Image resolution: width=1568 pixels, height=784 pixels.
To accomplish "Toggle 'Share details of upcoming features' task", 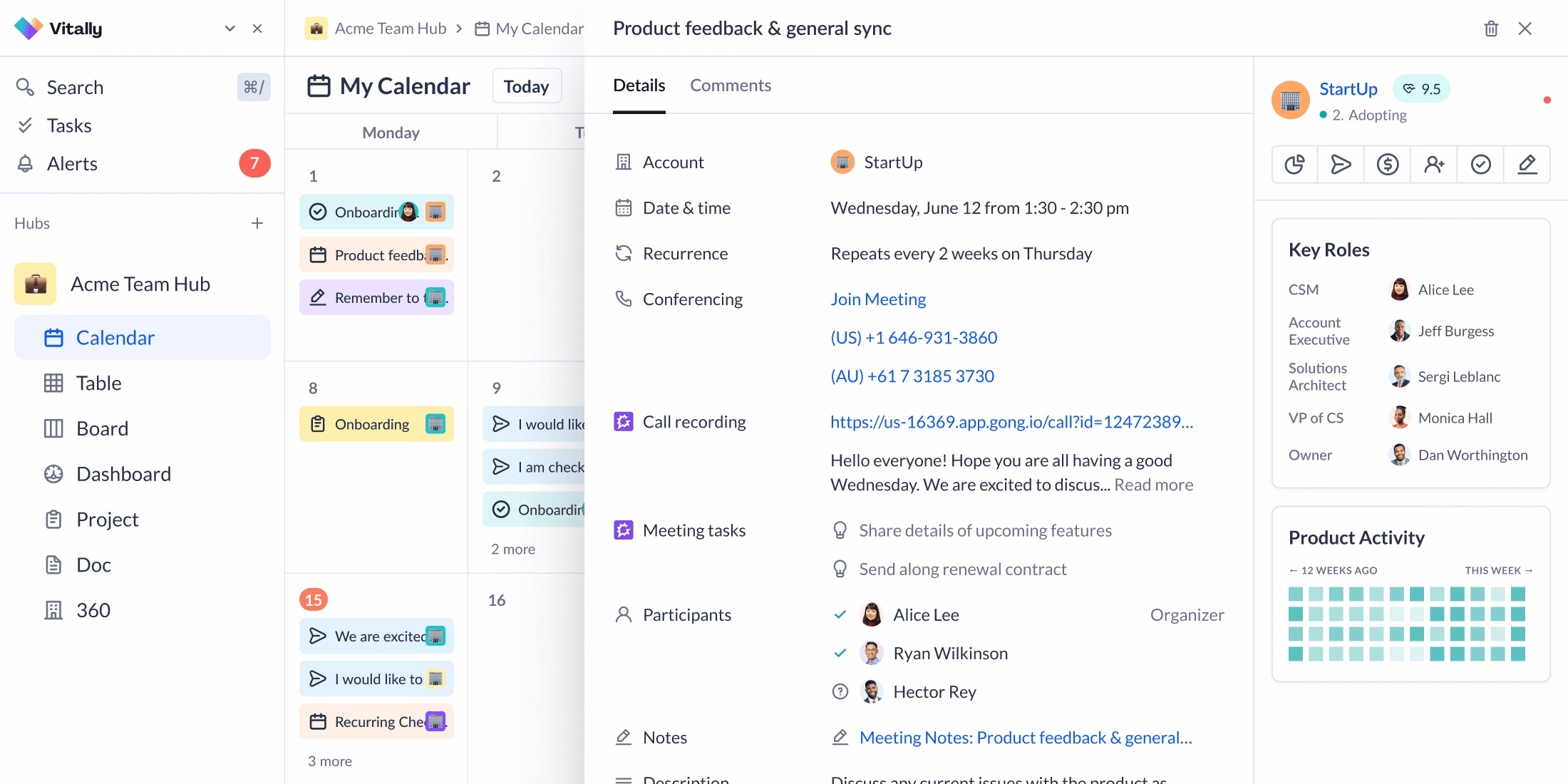I will [x=840, y=530].
